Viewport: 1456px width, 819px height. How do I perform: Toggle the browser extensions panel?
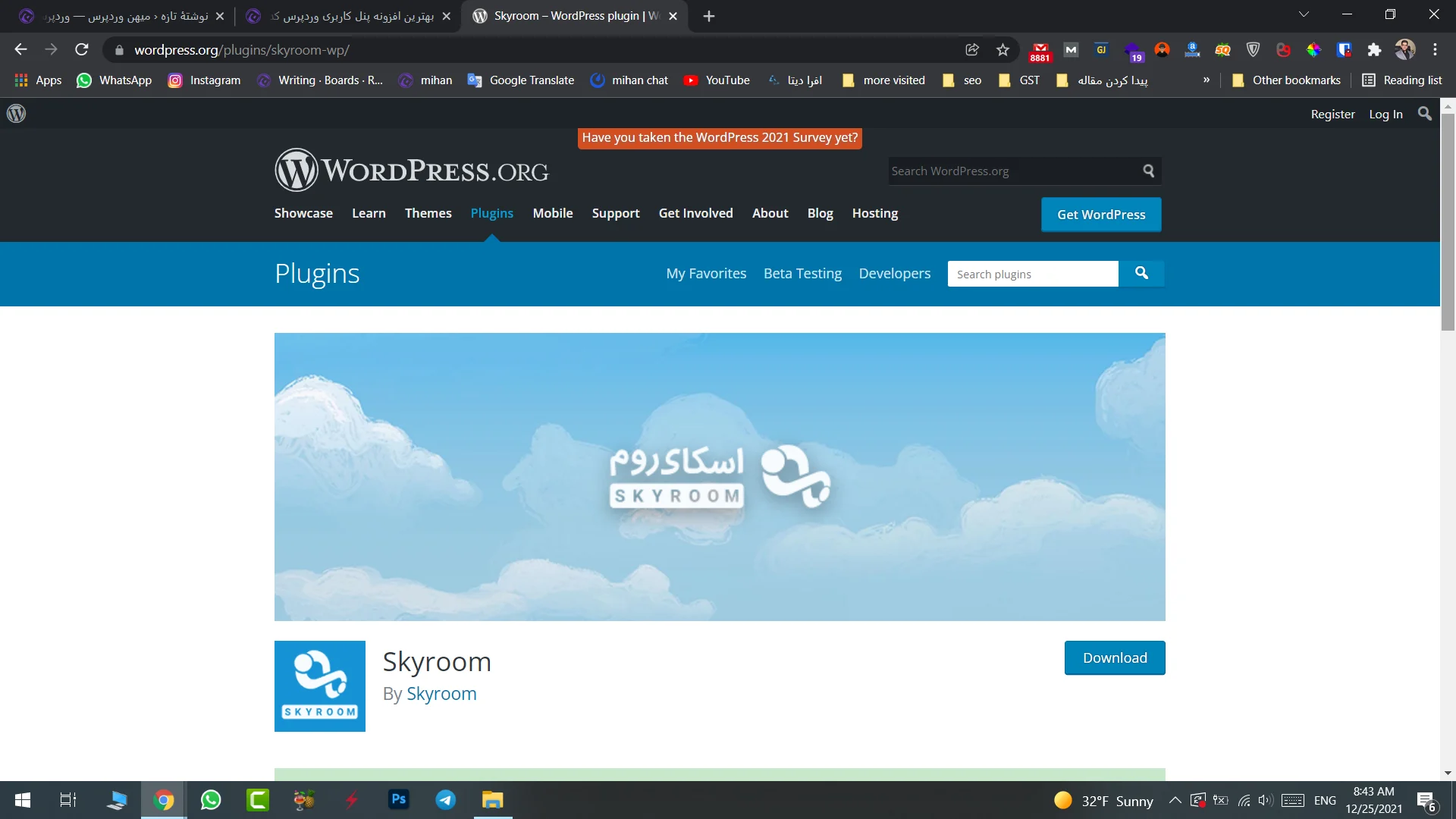pyautogui.click(x=1374, y=49)
